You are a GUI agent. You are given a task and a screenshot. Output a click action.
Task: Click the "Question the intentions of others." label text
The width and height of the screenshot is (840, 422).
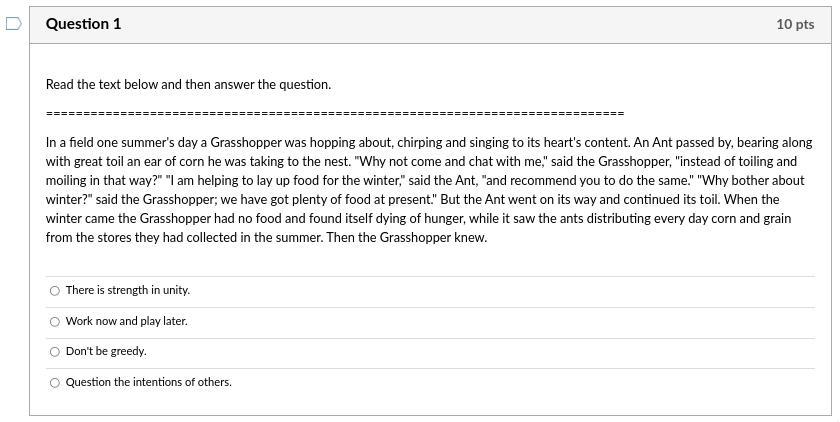(149, 382)
